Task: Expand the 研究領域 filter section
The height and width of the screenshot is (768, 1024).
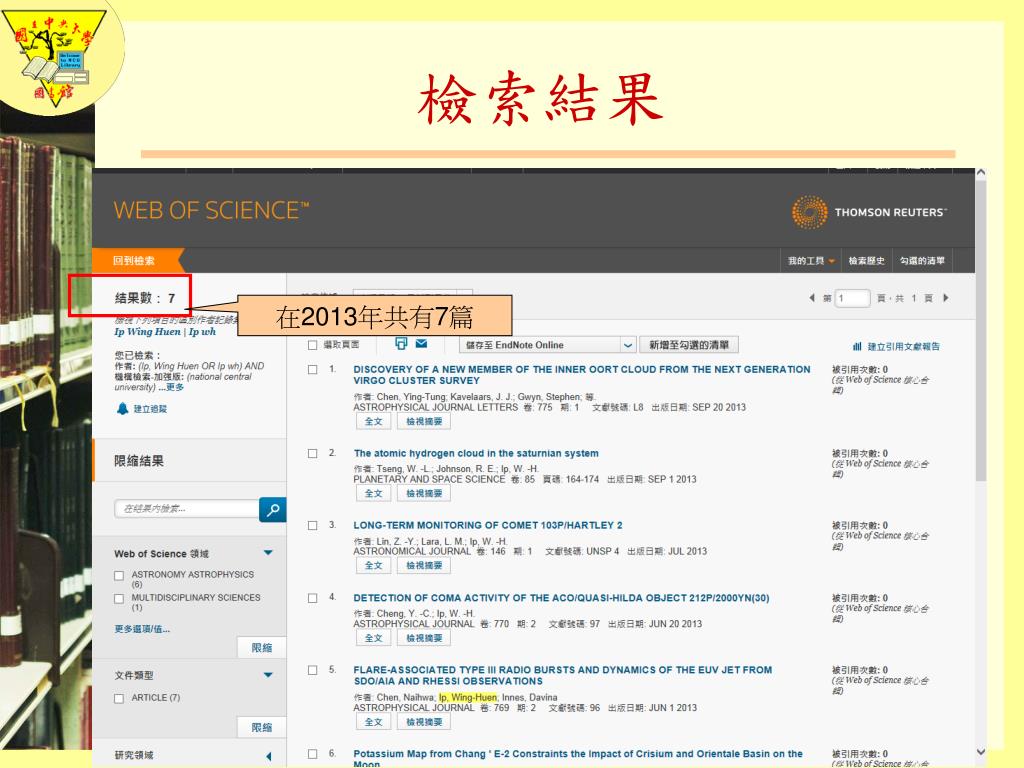Action: (x=267, y=756)
